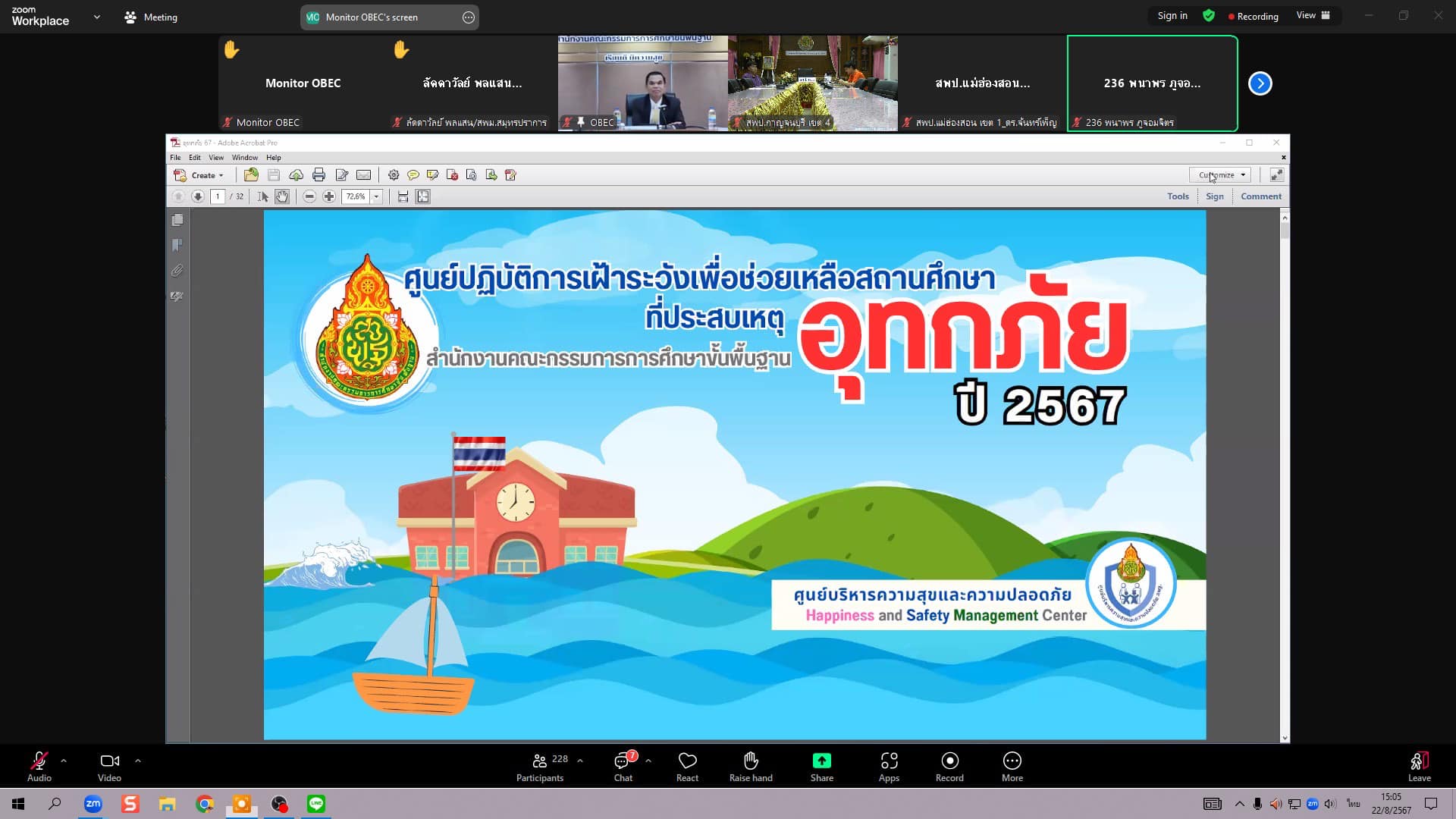The width and height of the screenshot is (1456, 819).
Task: Click the page number input field
Action: click(218, 196)
